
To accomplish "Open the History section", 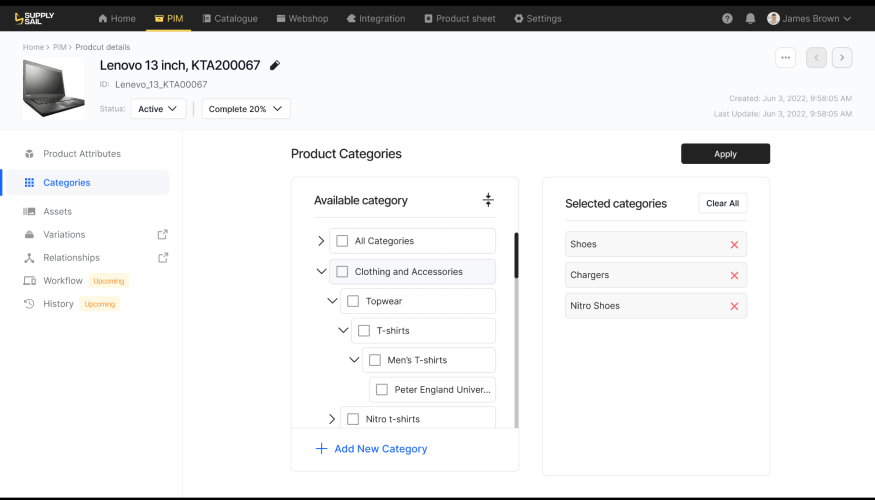I will point(59,304).
